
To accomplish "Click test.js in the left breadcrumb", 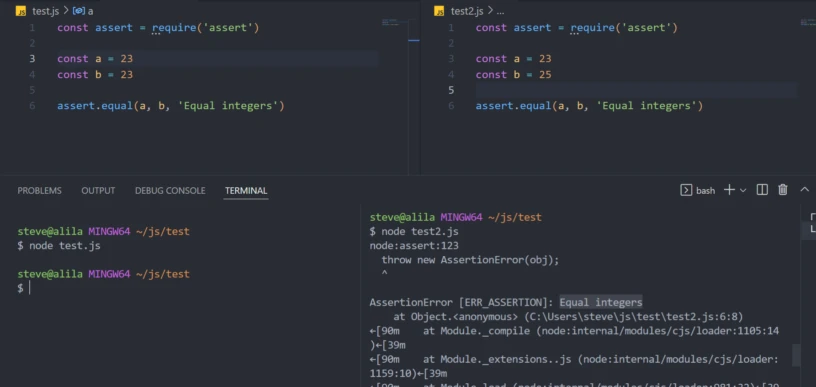I will (x=45, y=11).
